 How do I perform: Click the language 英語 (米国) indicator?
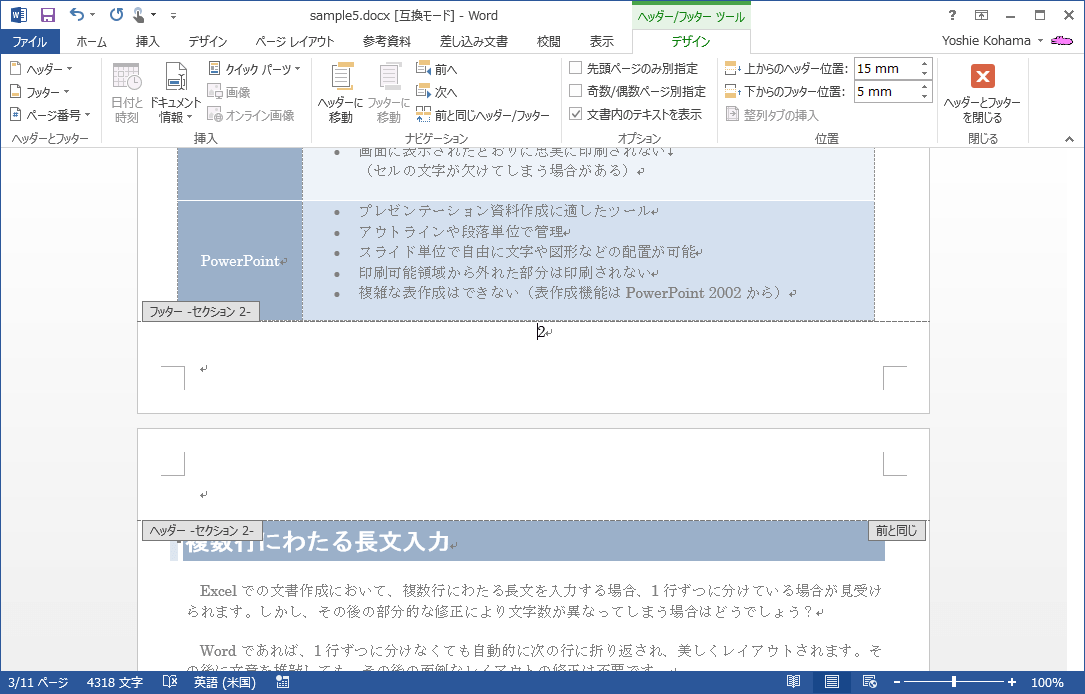coord(225,682)
